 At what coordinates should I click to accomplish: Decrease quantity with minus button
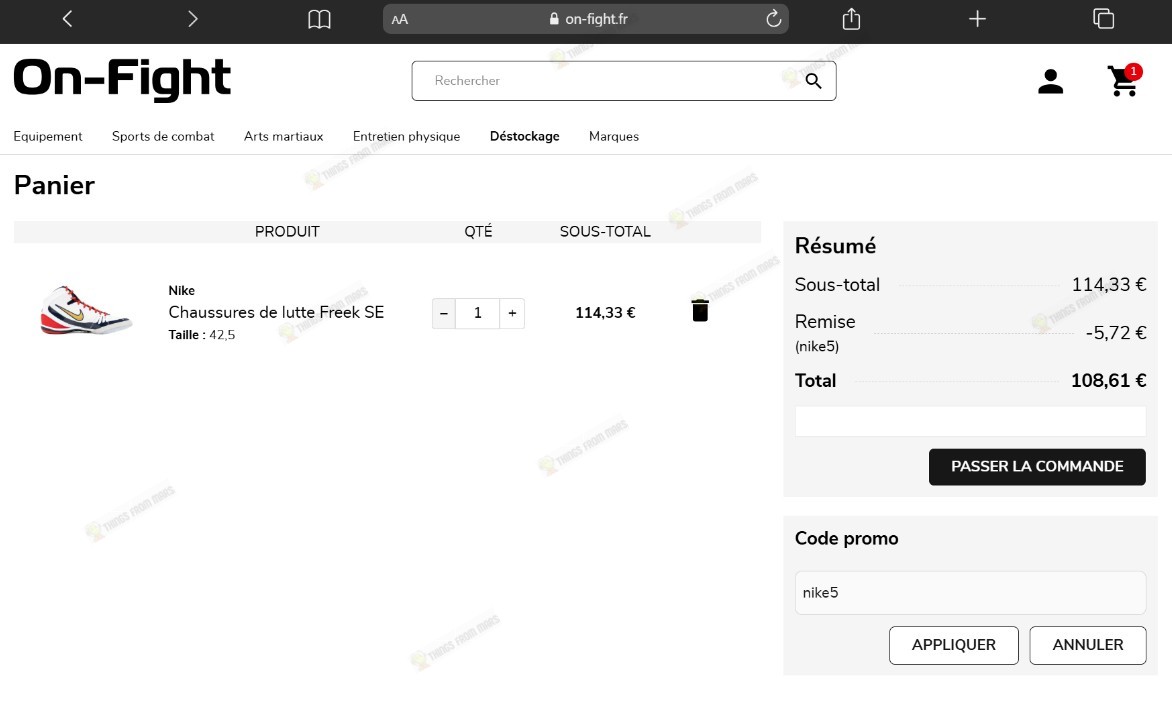[x=444, y=313]
